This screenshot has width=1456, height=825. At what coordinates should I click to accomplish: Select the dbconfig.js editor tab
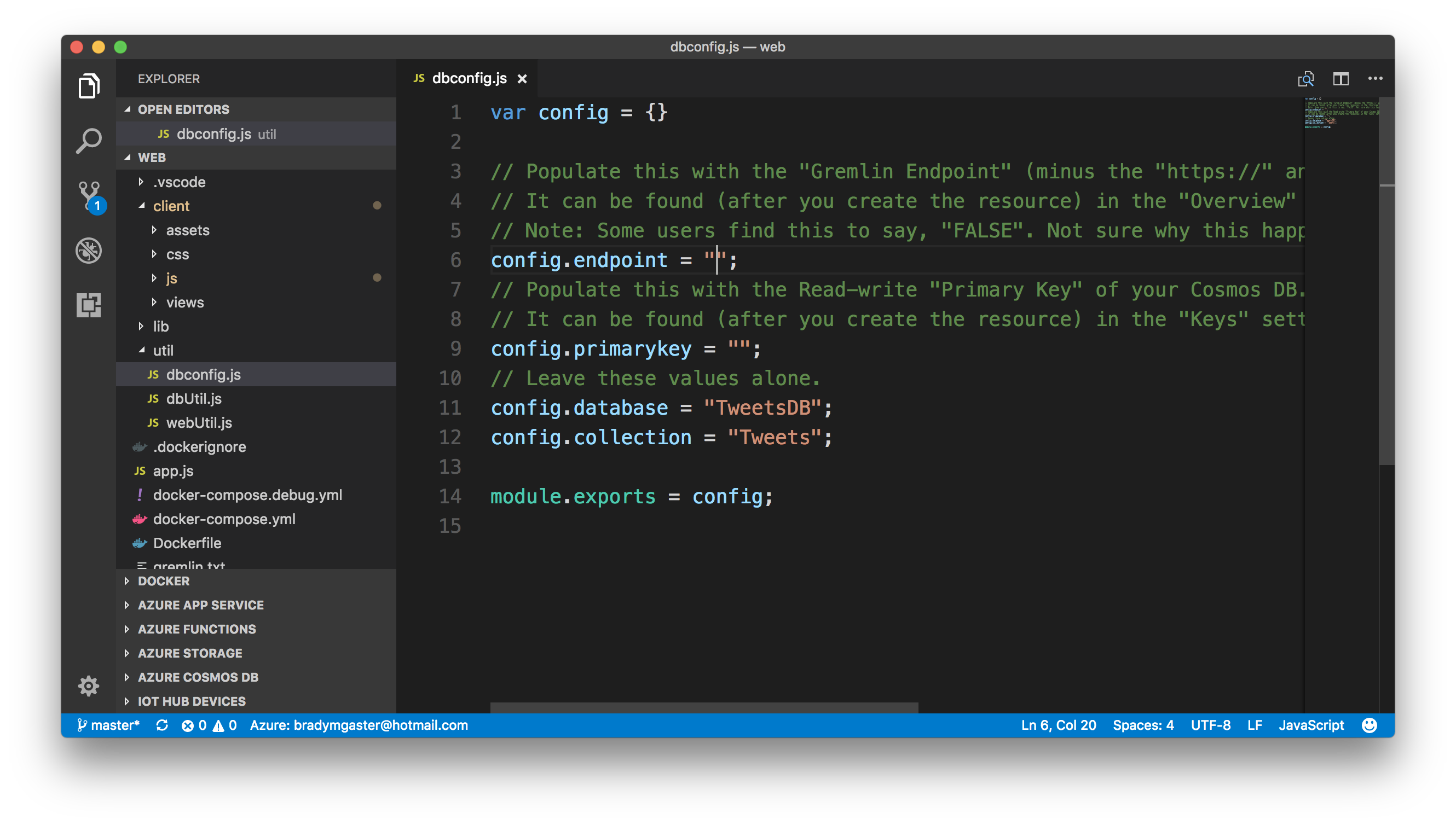[469, 79]
